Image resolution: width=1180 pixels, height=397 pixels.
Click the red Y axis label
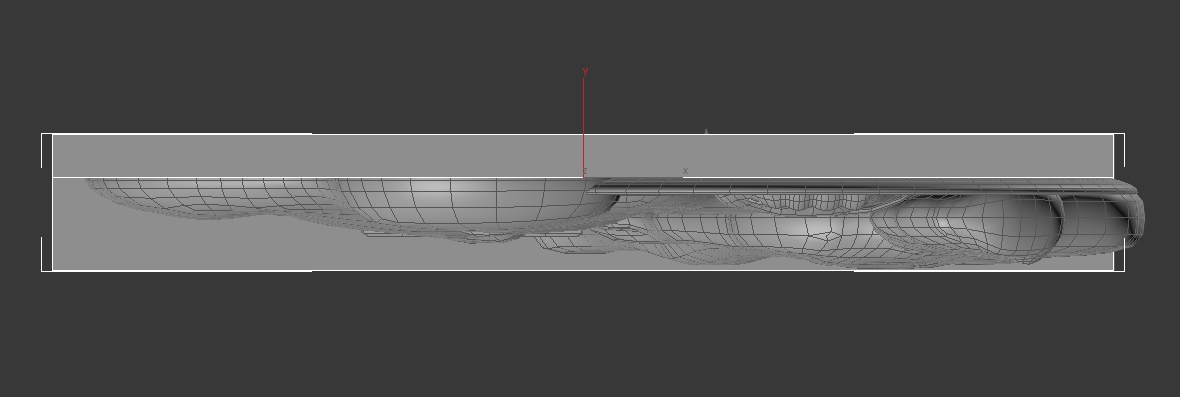pyautogui.click(x=585, y=71)
